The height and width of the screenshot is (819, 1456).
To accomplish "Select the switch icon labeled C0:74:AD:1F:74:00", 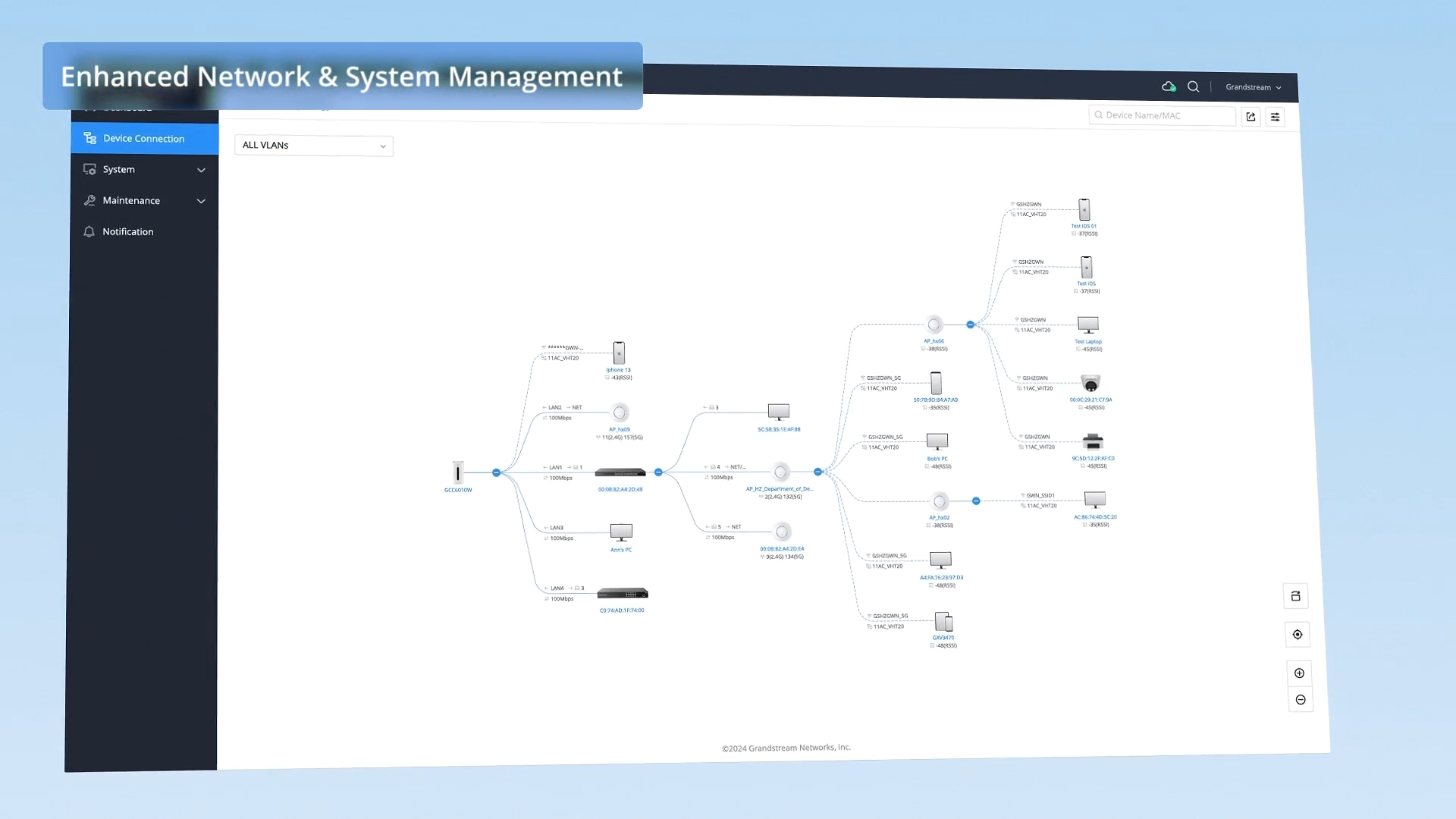I will (x=623, y=593).
